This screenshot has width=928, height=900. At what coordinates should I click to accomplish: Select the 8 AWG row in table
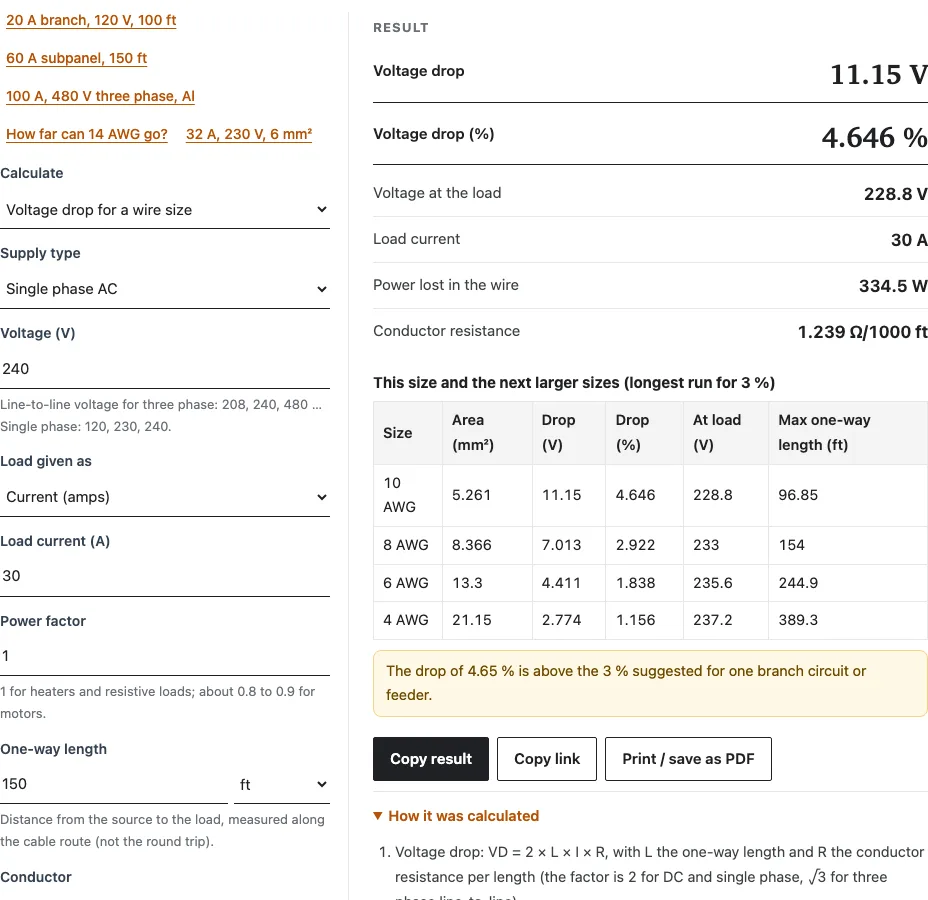click(650, 545)
